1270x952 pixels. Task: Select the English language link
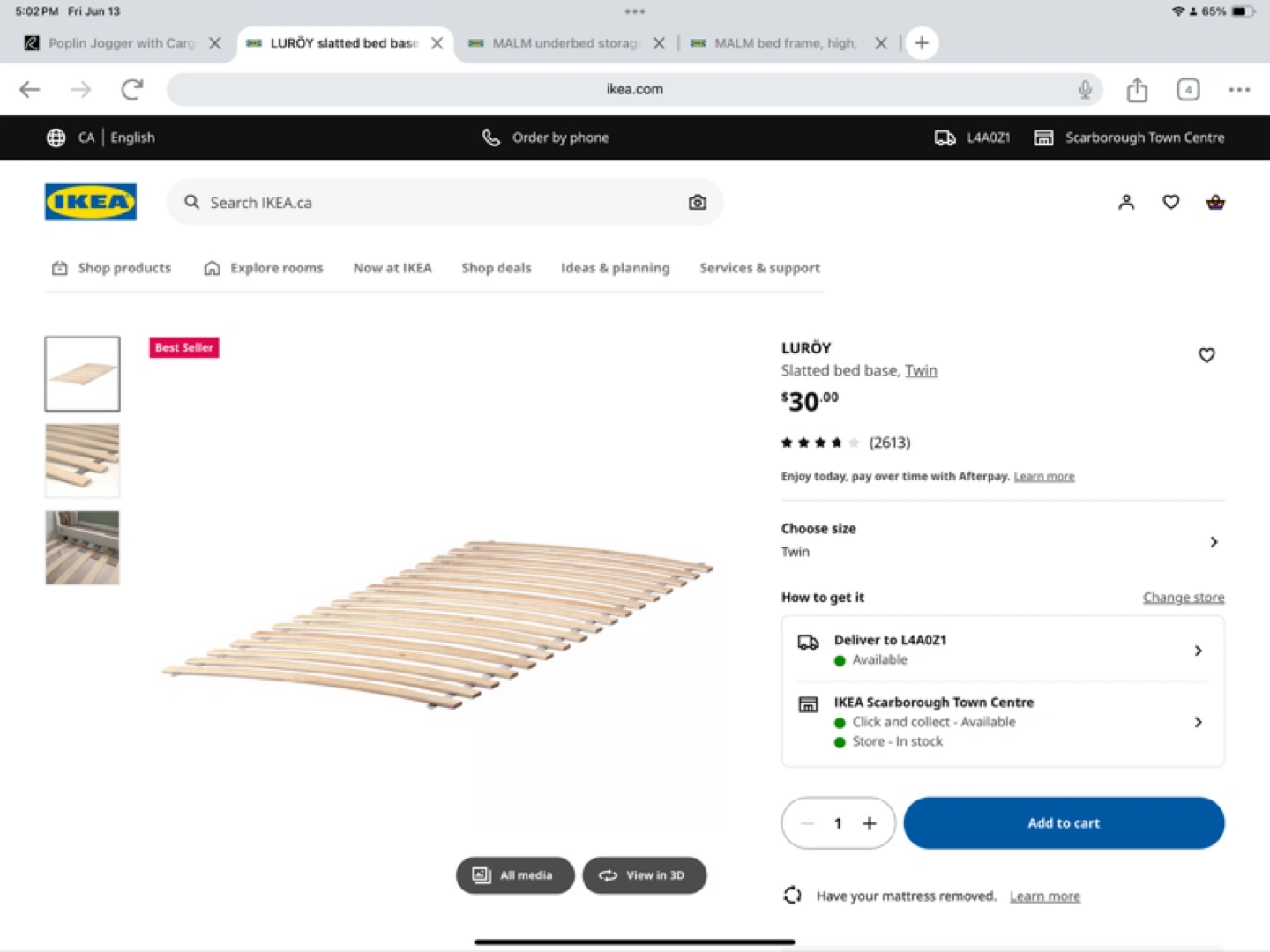tap(132, 138)
